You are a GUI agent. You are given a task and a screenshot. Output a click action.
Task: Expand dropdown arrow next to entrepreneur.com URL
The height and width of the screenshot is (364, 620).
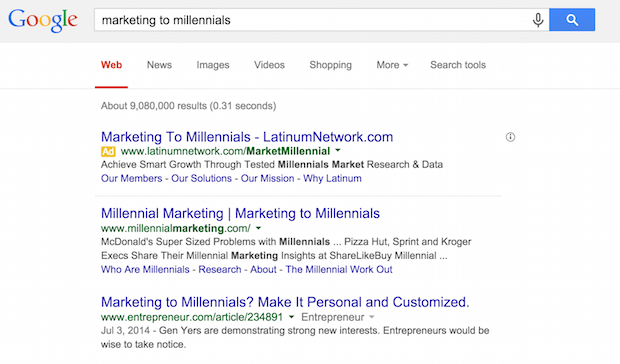[x=291, y=317]
